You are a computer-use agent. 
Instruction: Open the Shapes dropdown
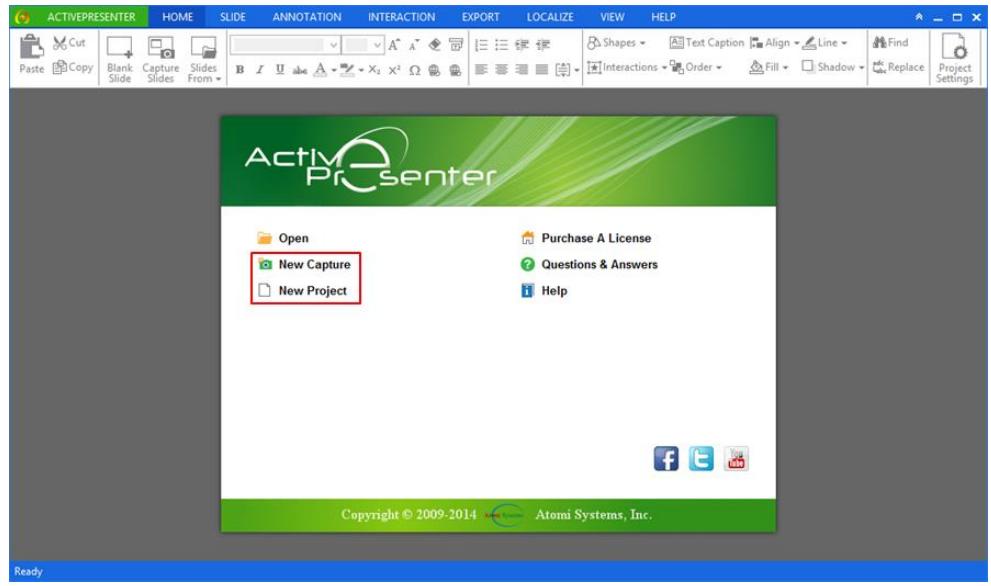(x=616, y=42)
